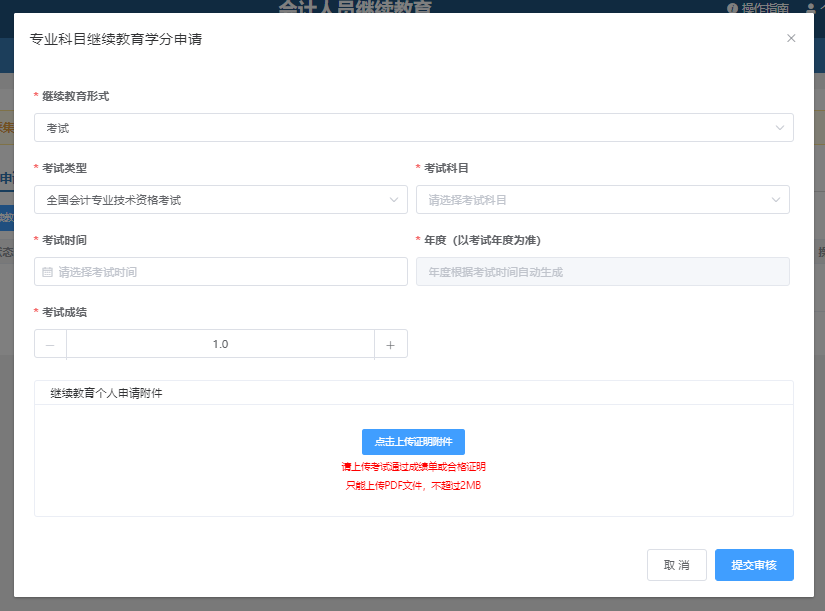
Task: Click the 取消 button
Action: tap(676, 565)
